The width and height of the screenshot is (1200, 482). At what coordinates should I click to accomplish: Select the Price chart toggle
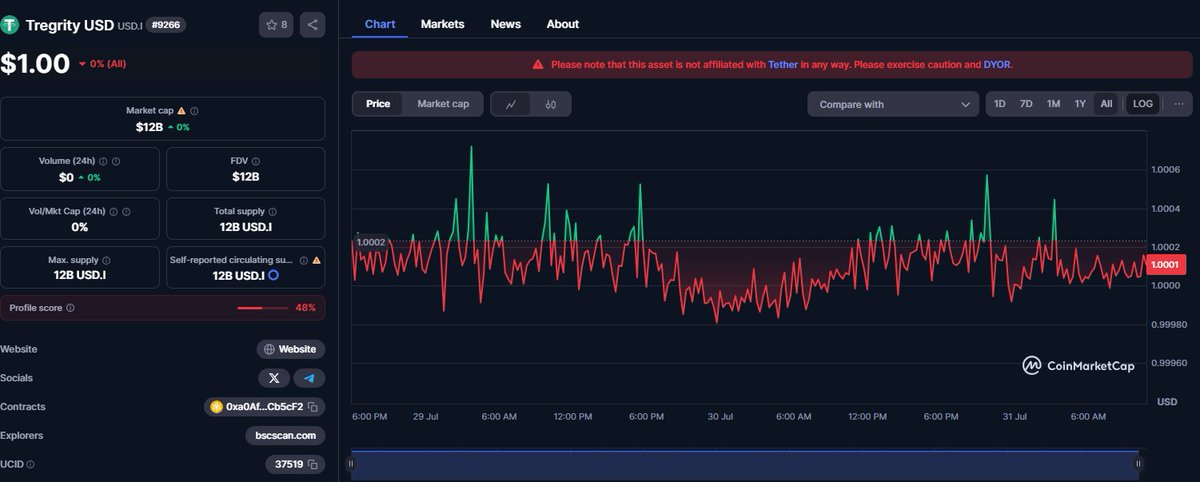[x=378, y=104]
